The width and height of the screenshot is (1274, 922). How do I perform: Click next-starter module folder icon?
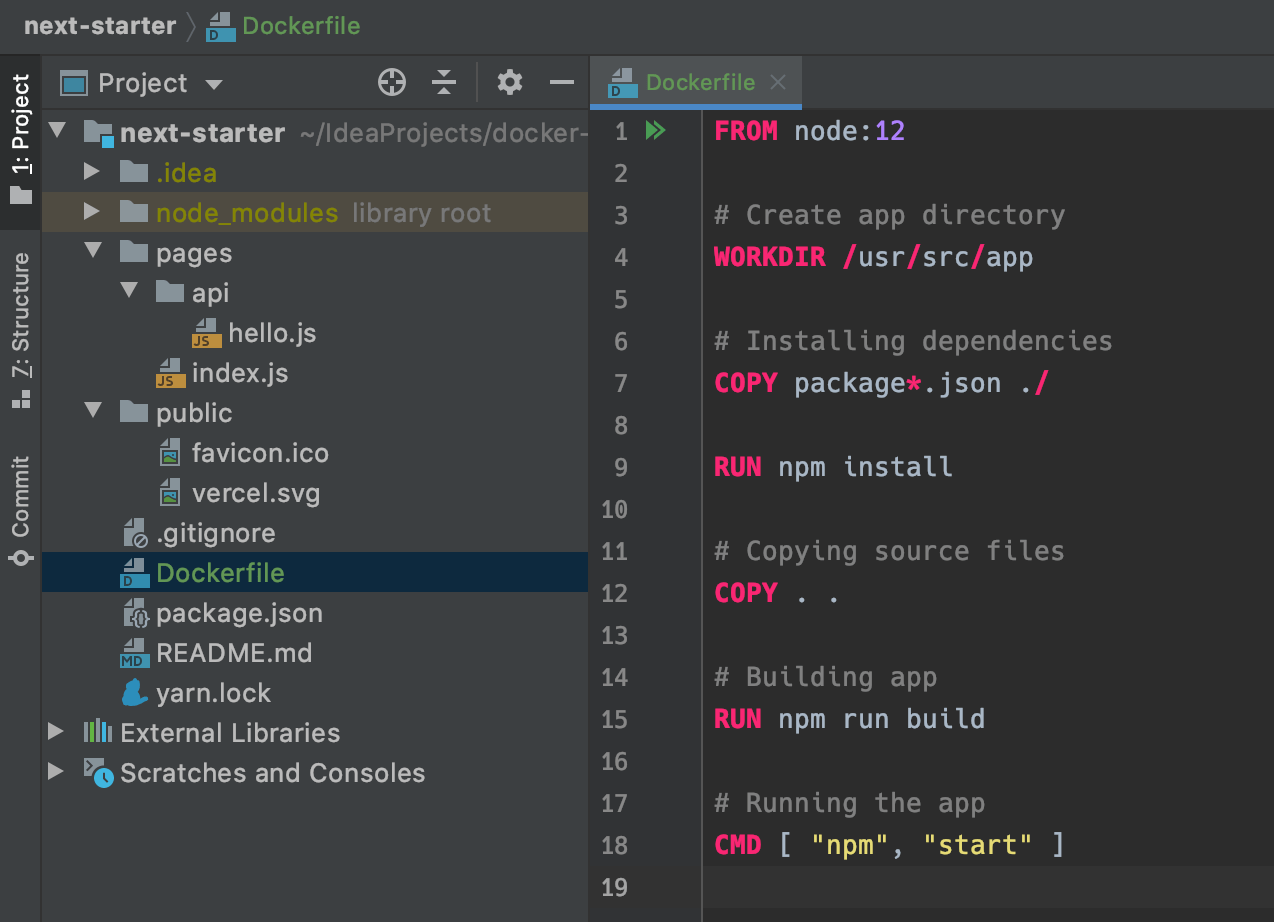point(99,133)
